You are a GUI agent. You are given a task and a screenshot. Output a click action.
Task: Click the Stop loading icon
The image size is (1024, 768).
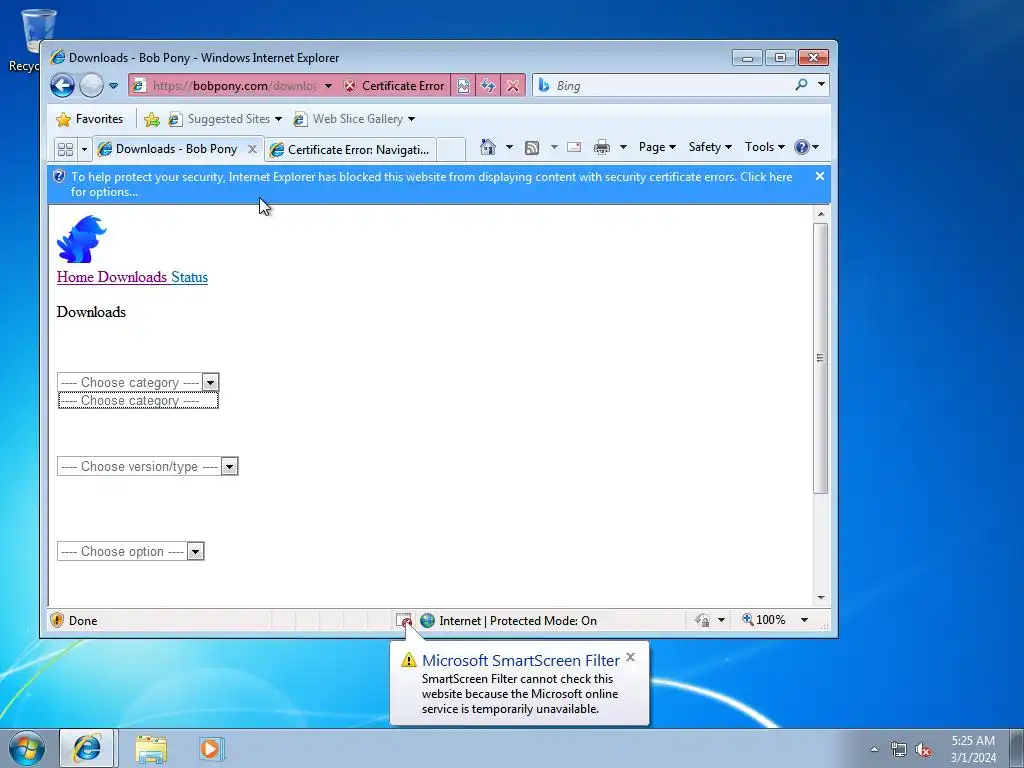pyautogui.click(x=513, y=86)
